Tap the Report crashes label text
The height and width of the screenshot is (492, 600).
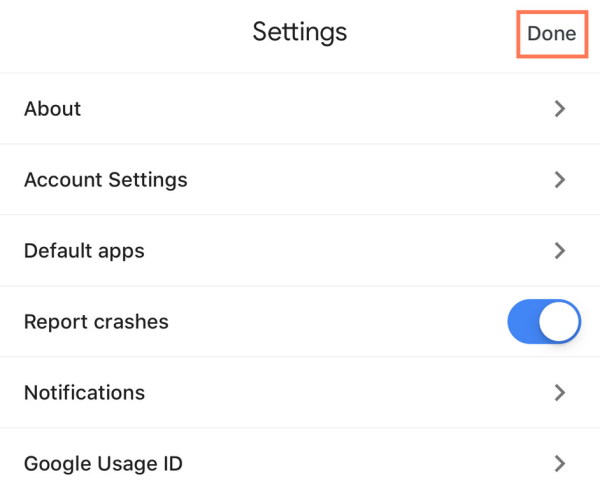tap(96, 322)
